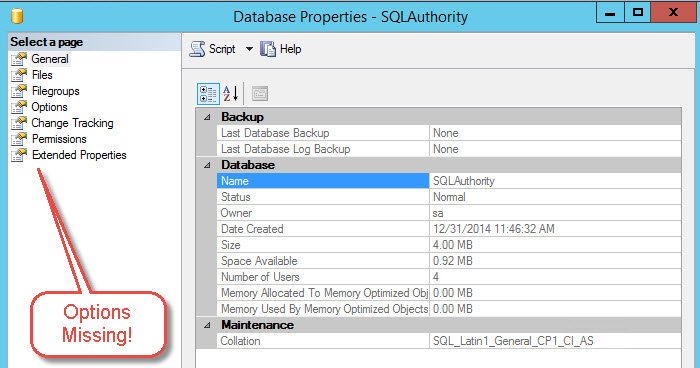700x368 pixels.
Task: Select the Extended Properties page
Action: (79, 155)
